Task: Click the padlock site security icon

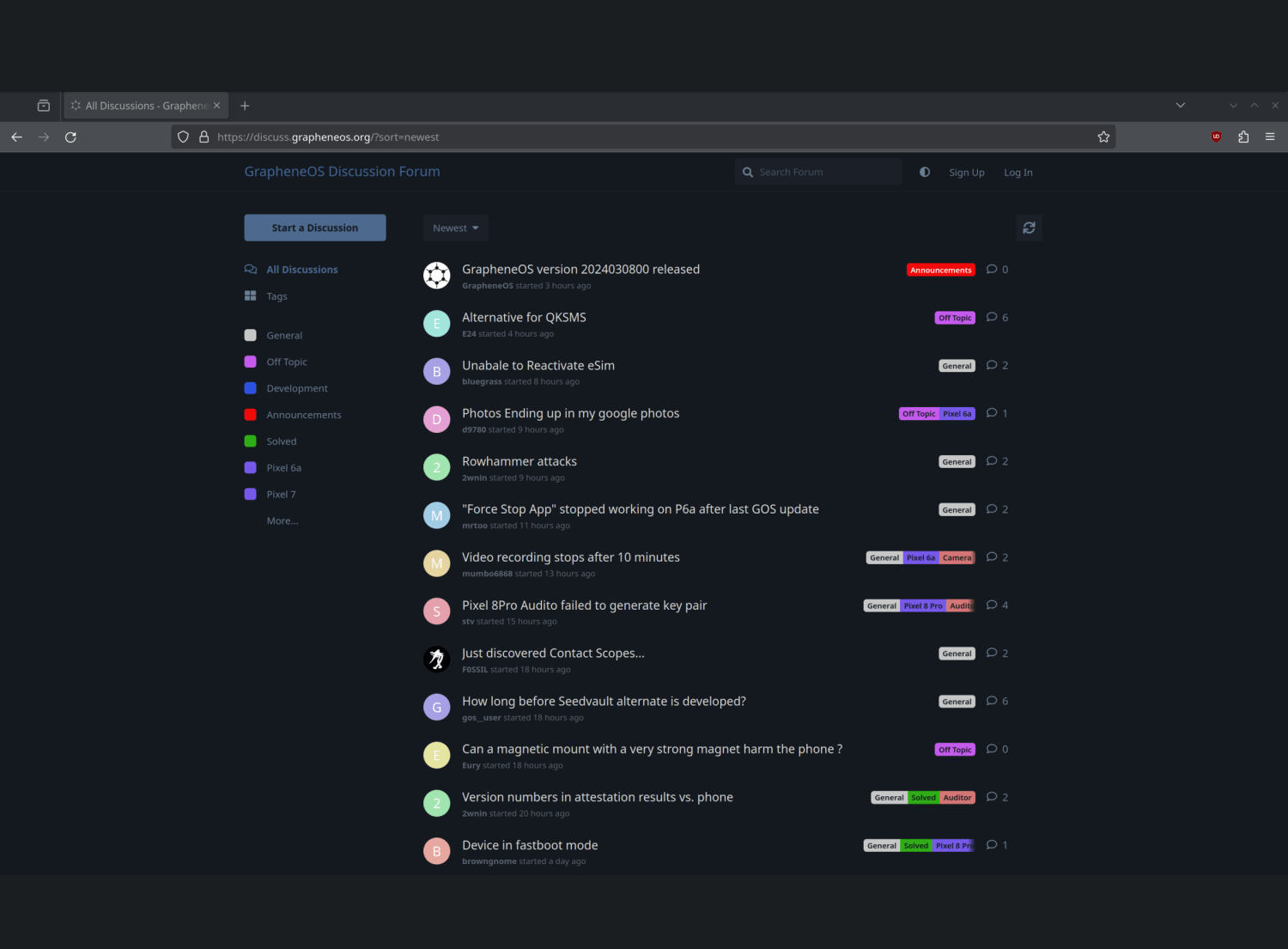Action: coord(204,137)
